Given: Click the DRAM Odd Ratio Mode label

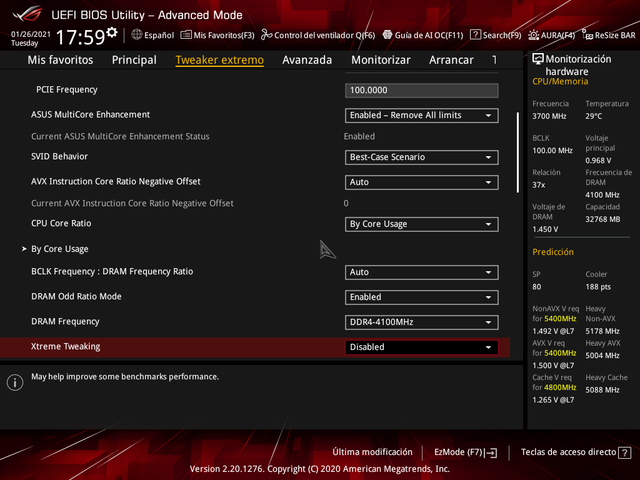Looking at the screenshot, I should (76, 297).
